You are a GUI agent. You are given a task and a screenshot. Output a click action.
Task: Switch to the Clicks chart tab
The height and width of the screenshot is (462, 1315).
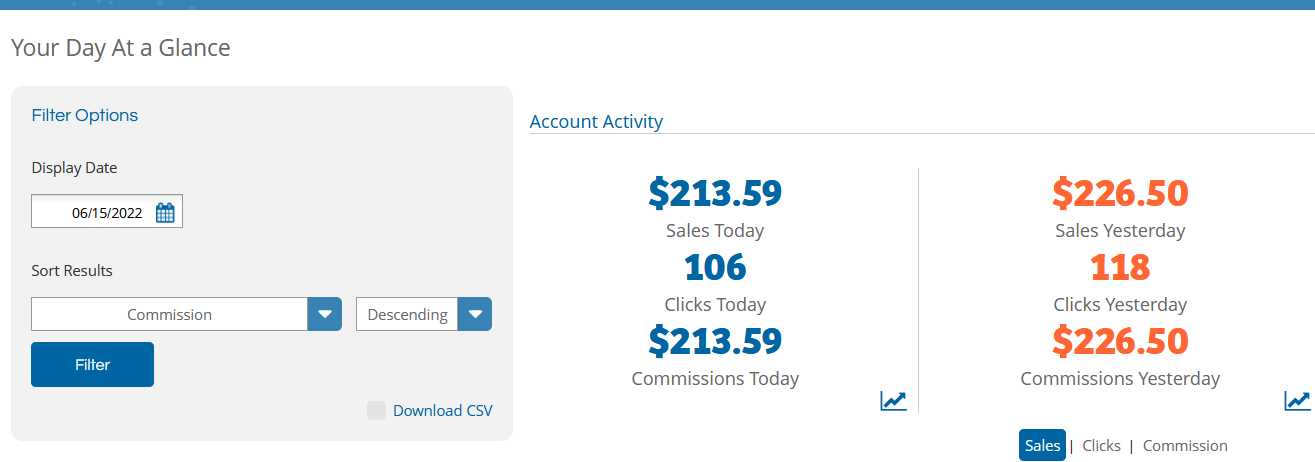click(1101, 446)
